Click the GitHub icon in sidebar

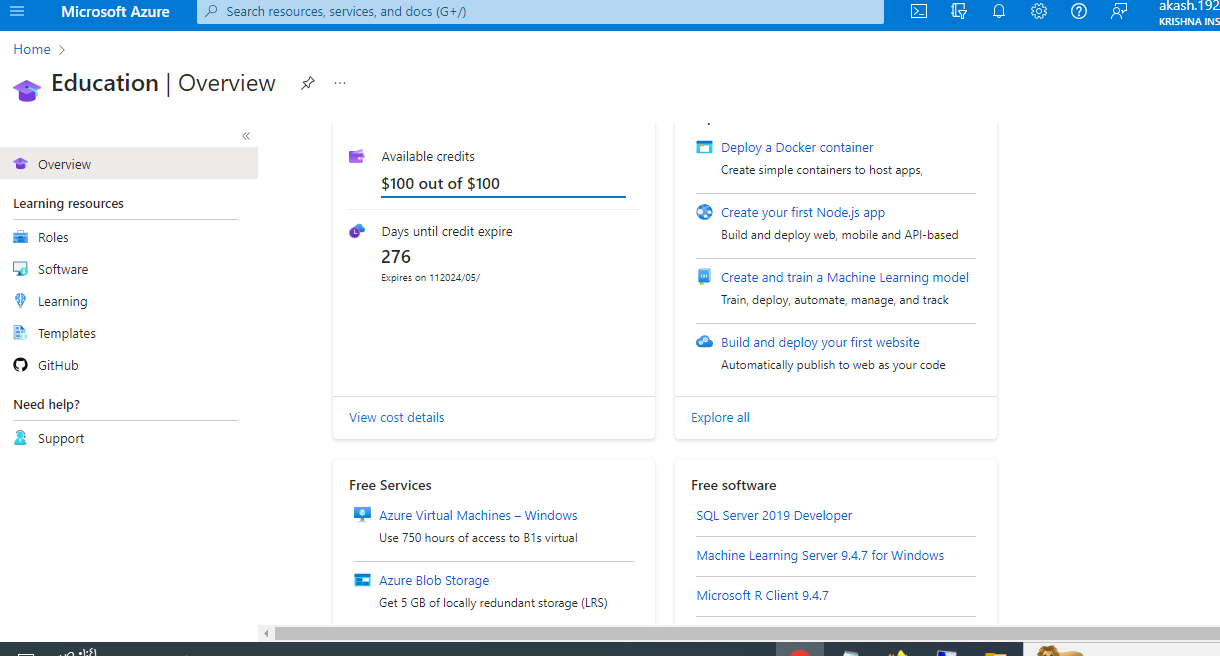[20, 365]
